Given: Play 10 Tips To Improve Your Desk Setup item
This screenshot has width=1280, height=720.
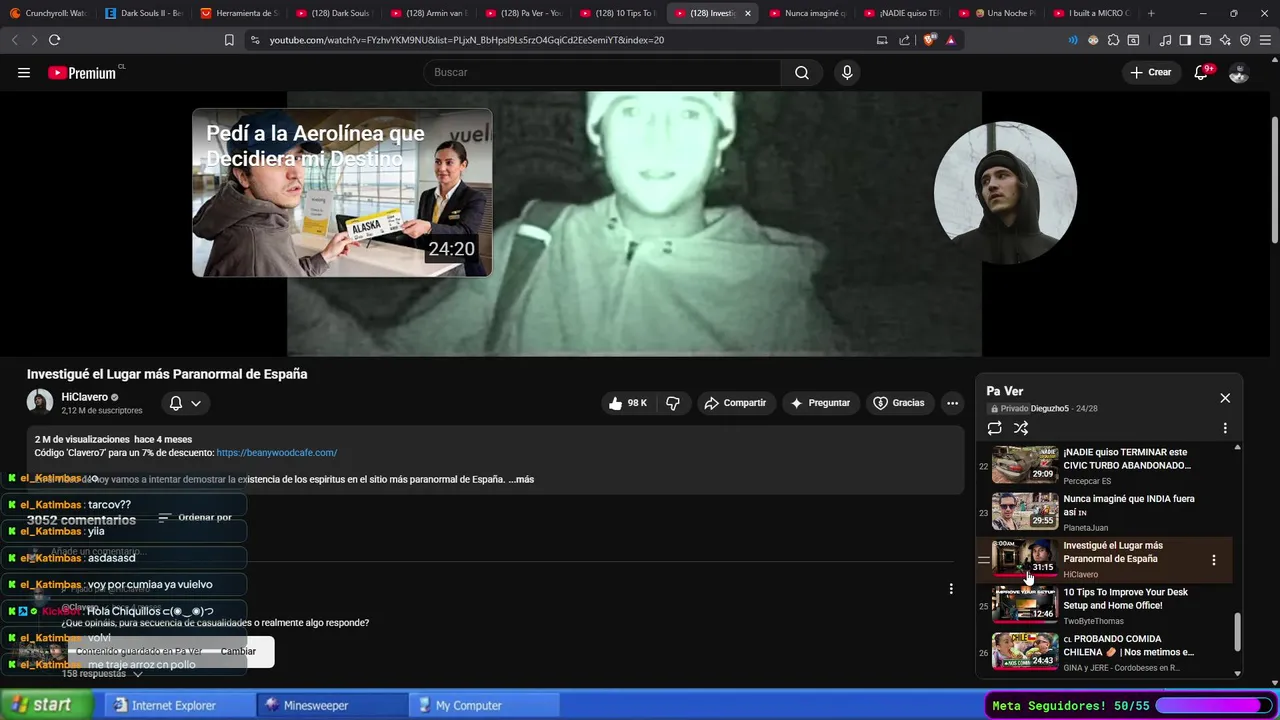Looking at the screenshot, I should (1104, 606).
